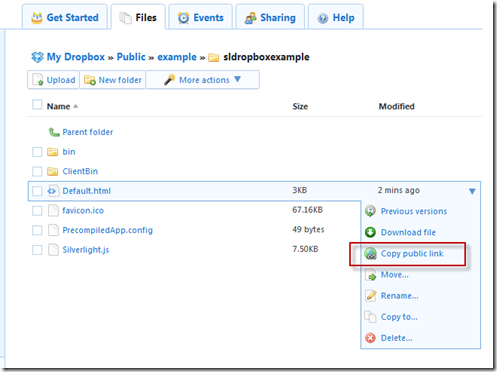Image resolution: width=497 pixels, height=372 pixels.
Task: Open the Help tab
Action: pyautogui.click(x=336, y=17)
